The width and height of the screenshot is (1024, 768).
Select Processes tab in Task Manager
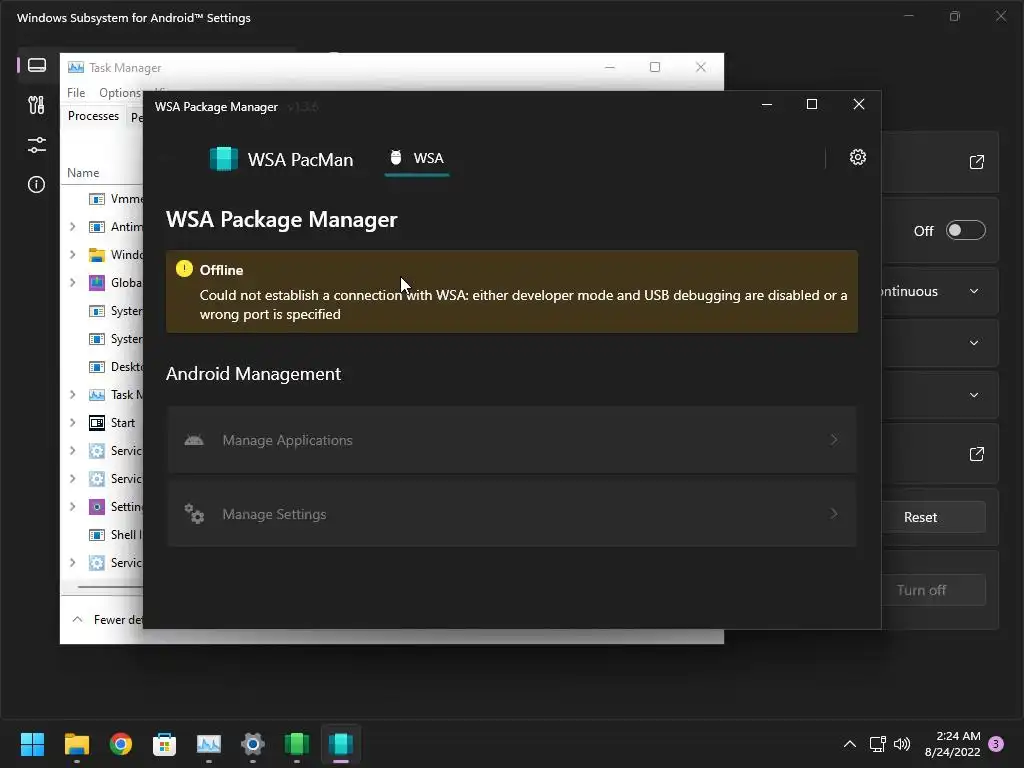pos(93,116)
